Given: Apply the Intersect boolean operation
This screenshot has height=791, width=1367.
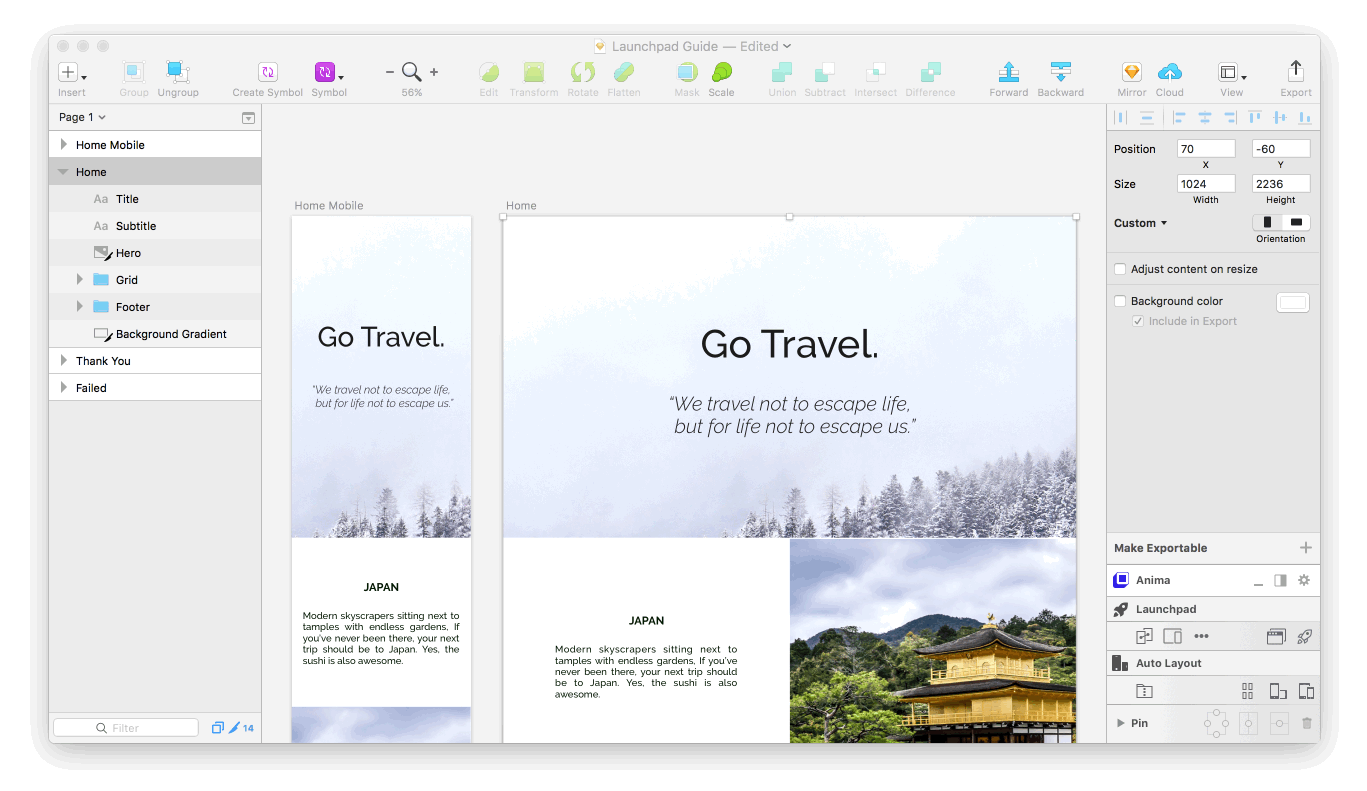Looking at the screenshot, I should (875, 72).
